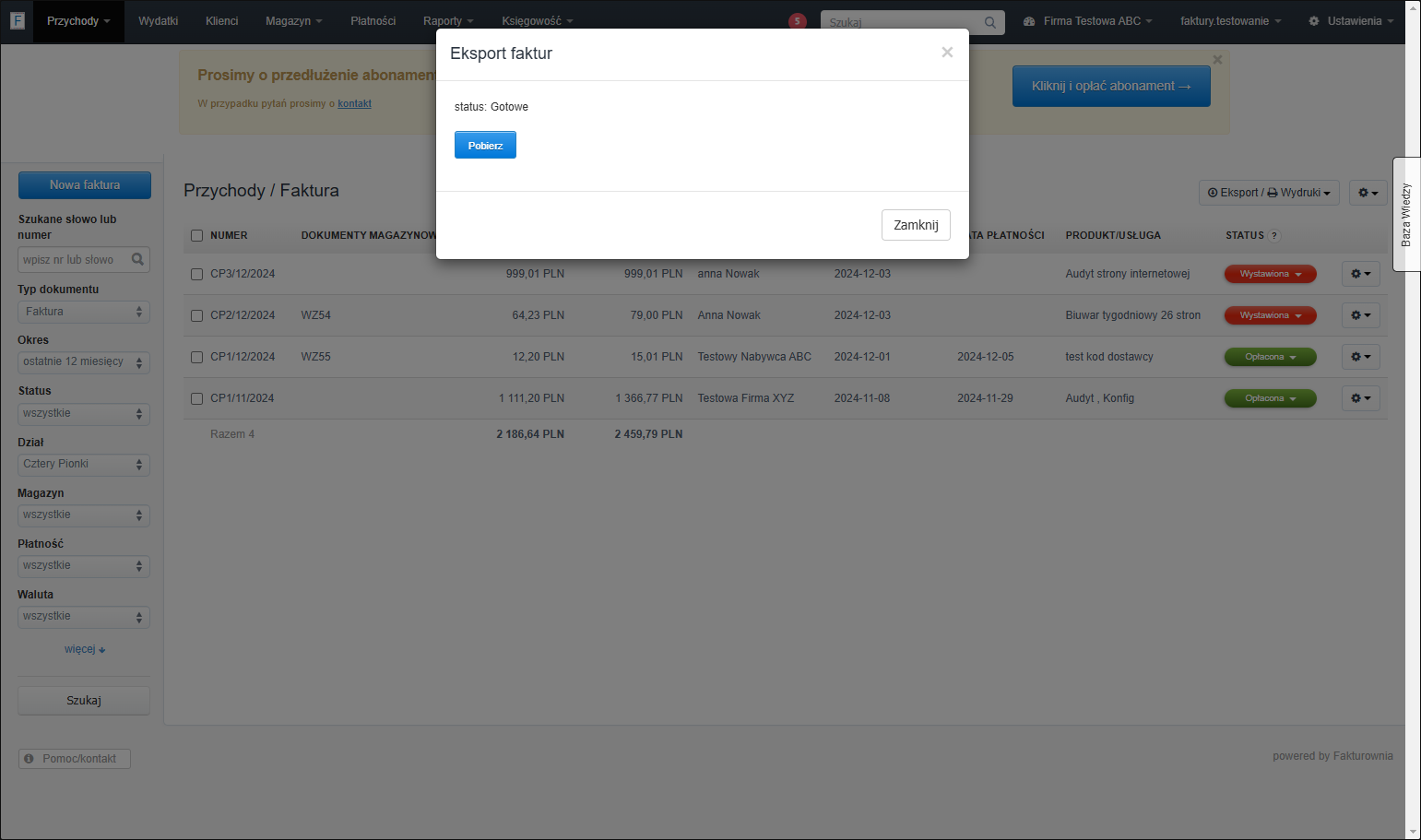Viewport: 1421px width, 840px height.
Task: Click the kontakt link in banner
Action: tap(354, 103)
